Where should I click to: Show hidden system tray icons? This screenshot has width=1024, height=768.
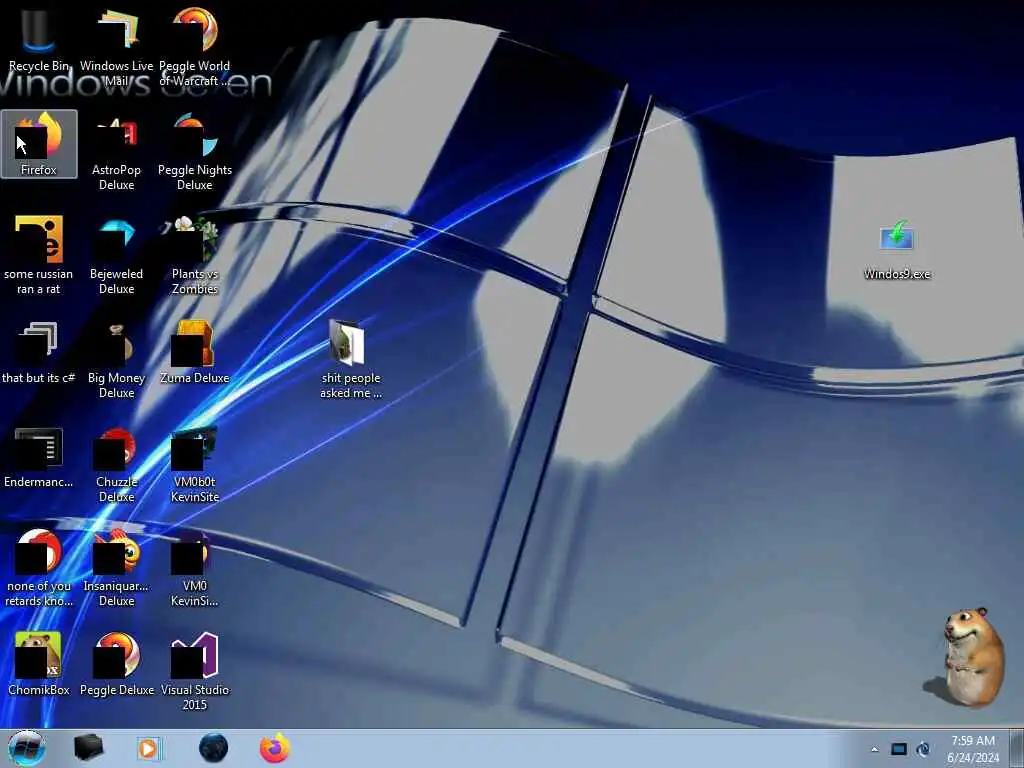(x=874, y=749)
